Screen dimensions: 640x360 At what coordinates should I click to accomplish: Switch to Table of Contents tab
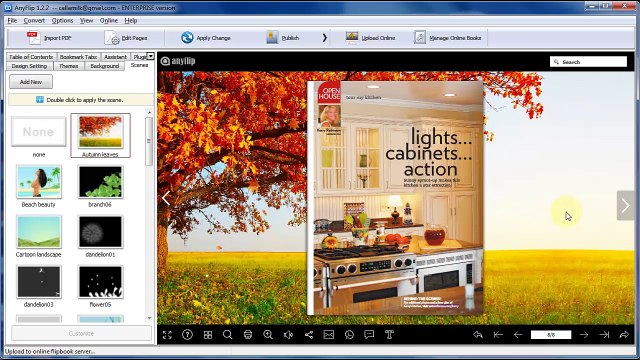[31, 57]
